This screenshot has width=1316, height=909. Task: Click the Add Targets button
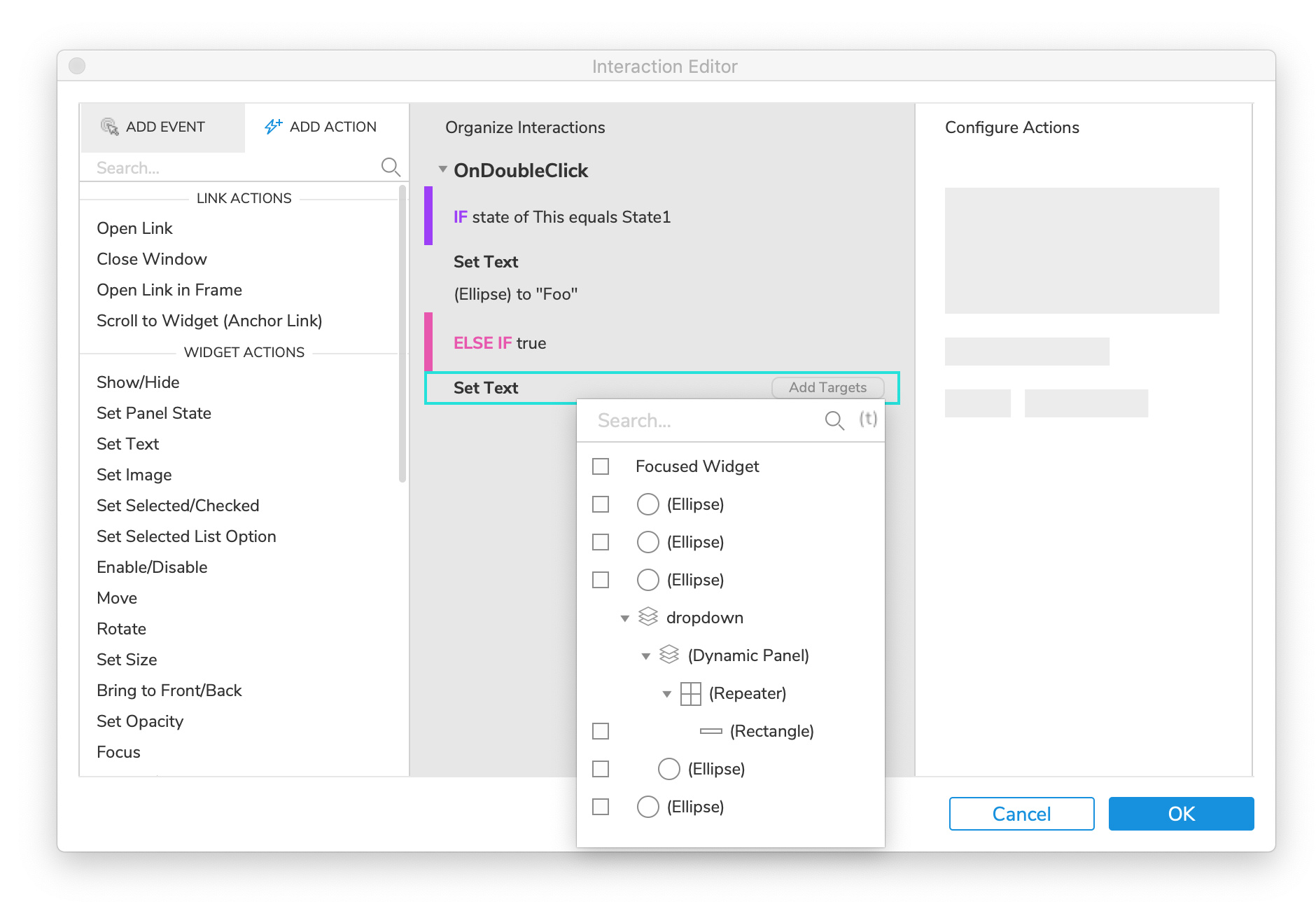[x=828, y=387]
